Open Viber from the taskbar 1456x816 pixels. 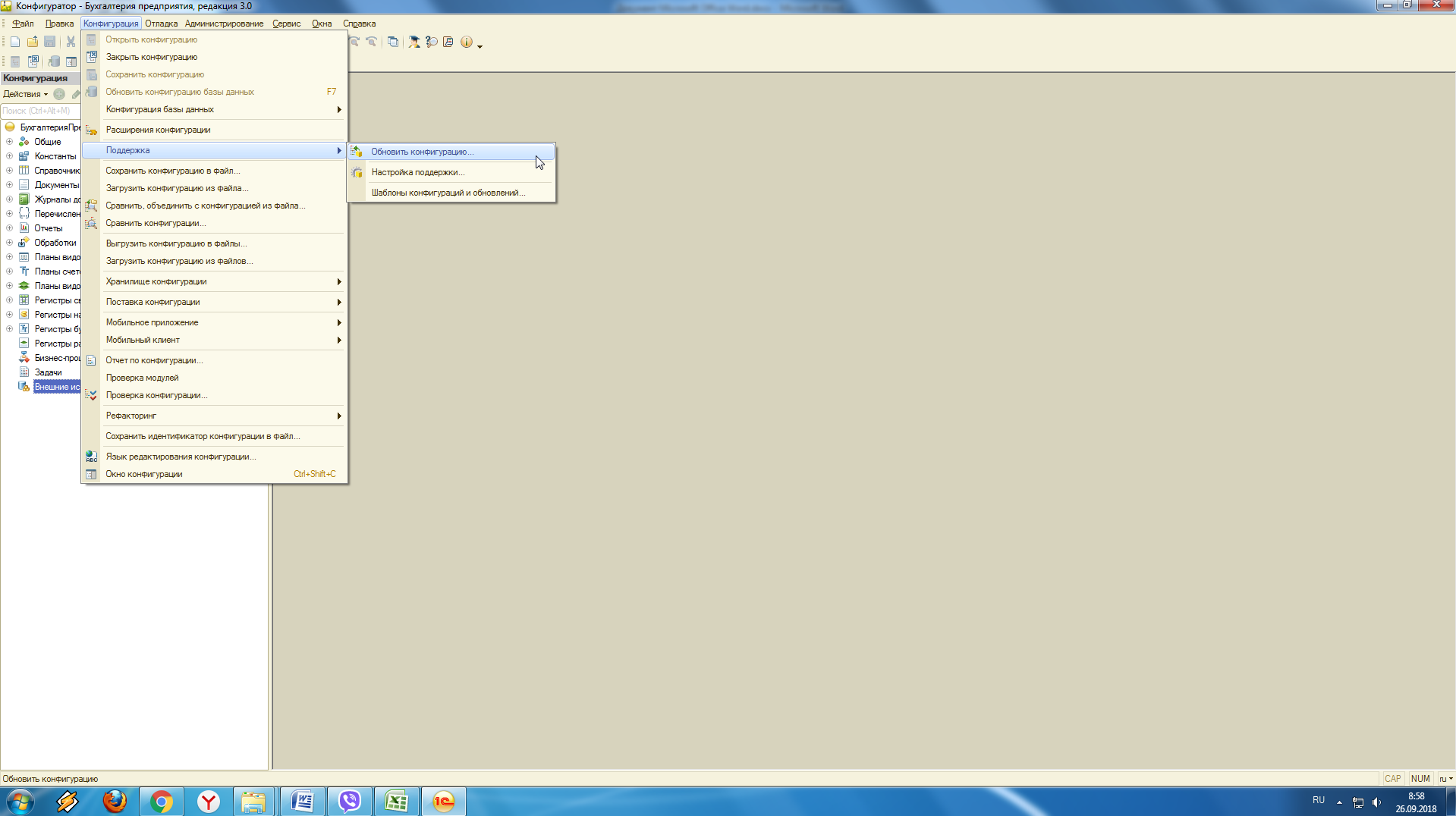(350, 801)
